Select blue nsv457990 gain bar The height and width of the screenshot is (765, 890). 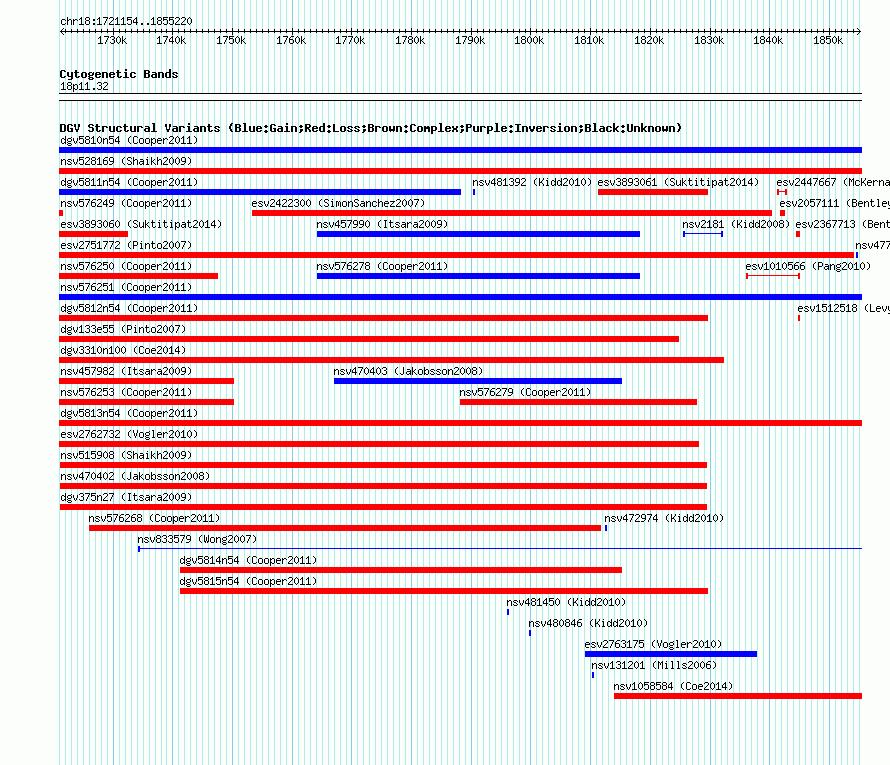[478, 234]
